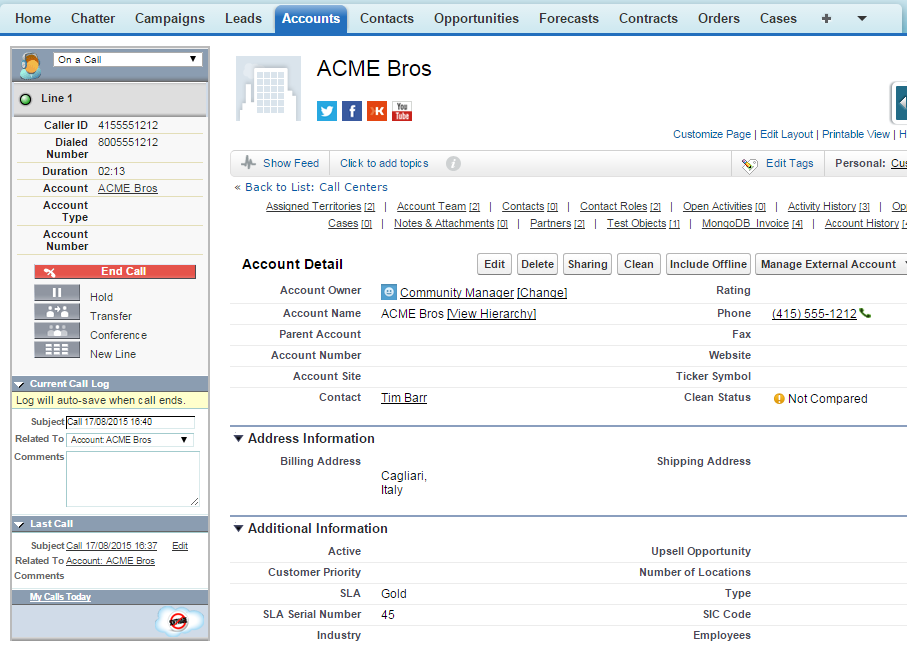Screen dimensions: 907x646
Task: Open the Opportunities tab
Action: tap(476, 19)
